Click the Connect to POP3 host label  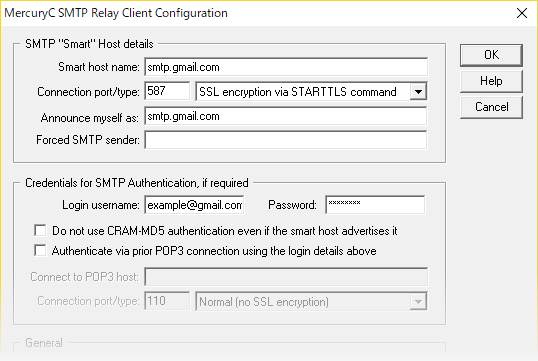84,277
